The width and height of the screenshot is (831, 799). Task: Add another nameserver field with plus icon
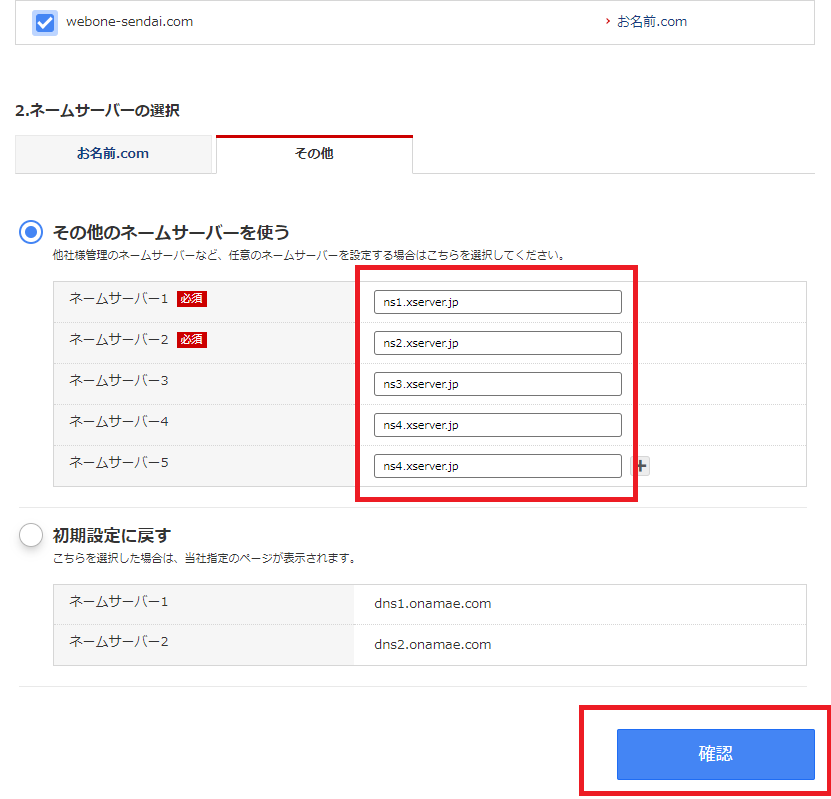(x=641, y=466)
